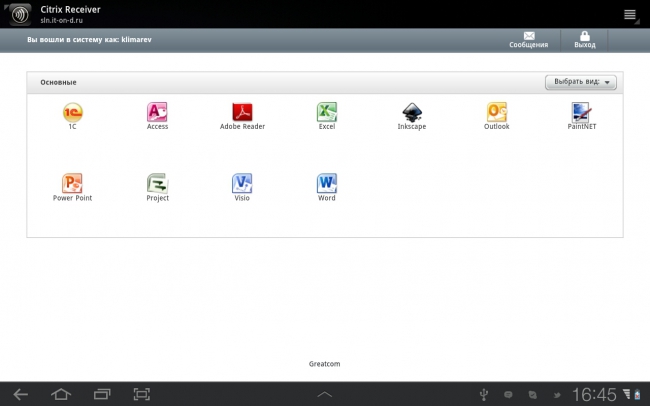This screenshot has height=406, width=650.
Task: Tap the USB status icon
Action: (x=483, y=394)
